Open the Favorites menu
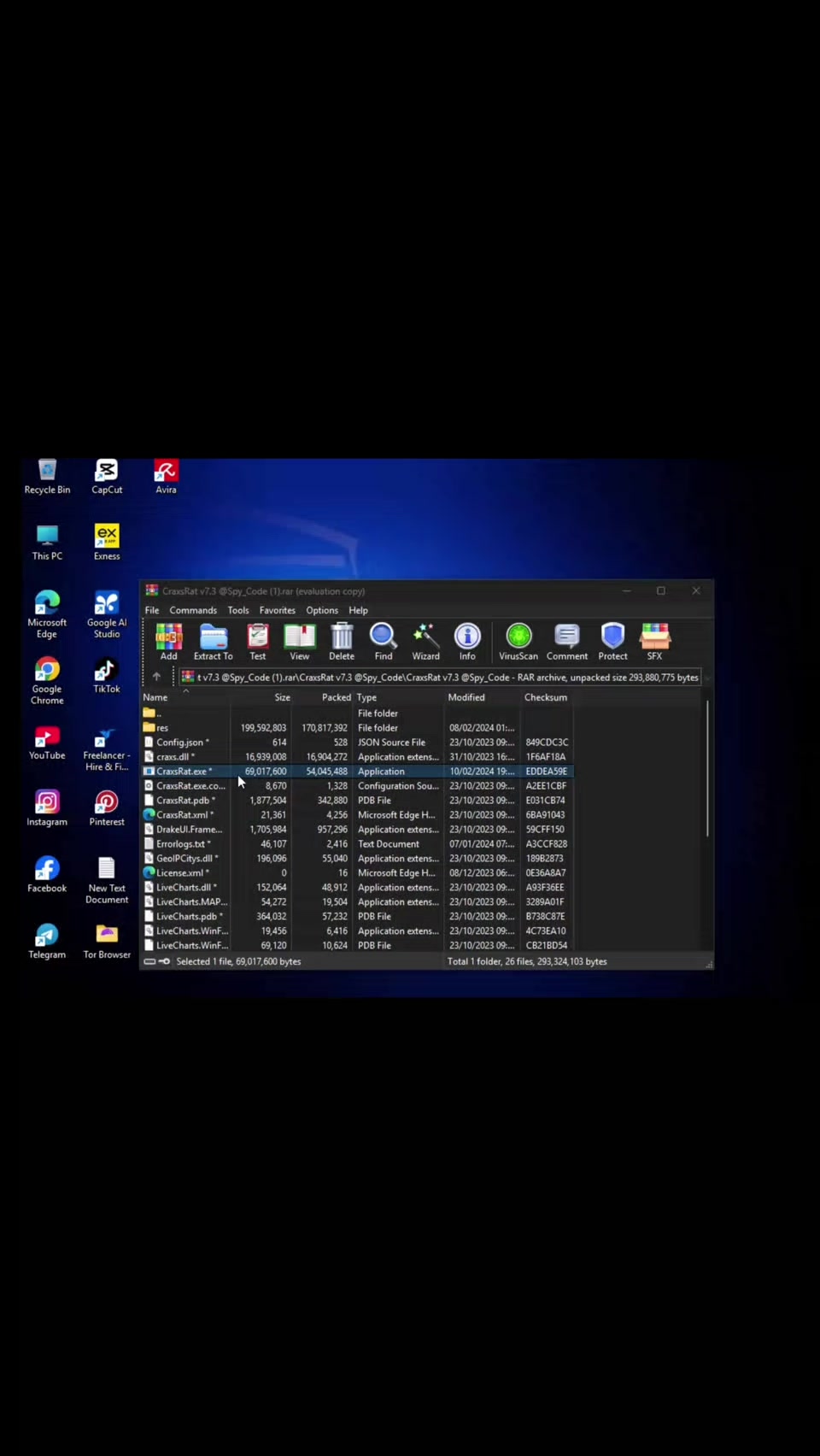Viewport: 820px width, 1456px height. point(278,610)
